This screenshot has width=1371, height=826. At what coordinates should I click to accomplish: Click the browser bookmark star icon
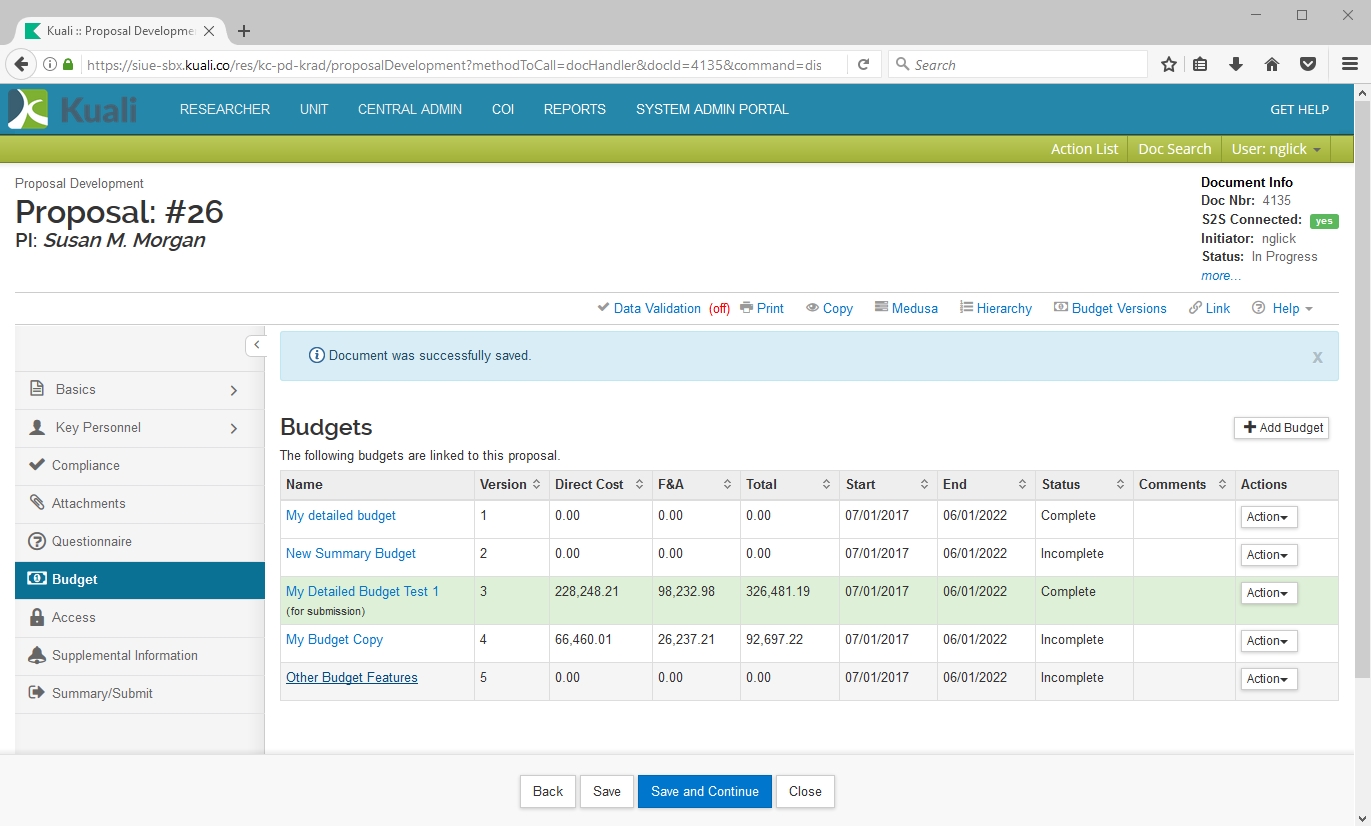point(1168,64)
